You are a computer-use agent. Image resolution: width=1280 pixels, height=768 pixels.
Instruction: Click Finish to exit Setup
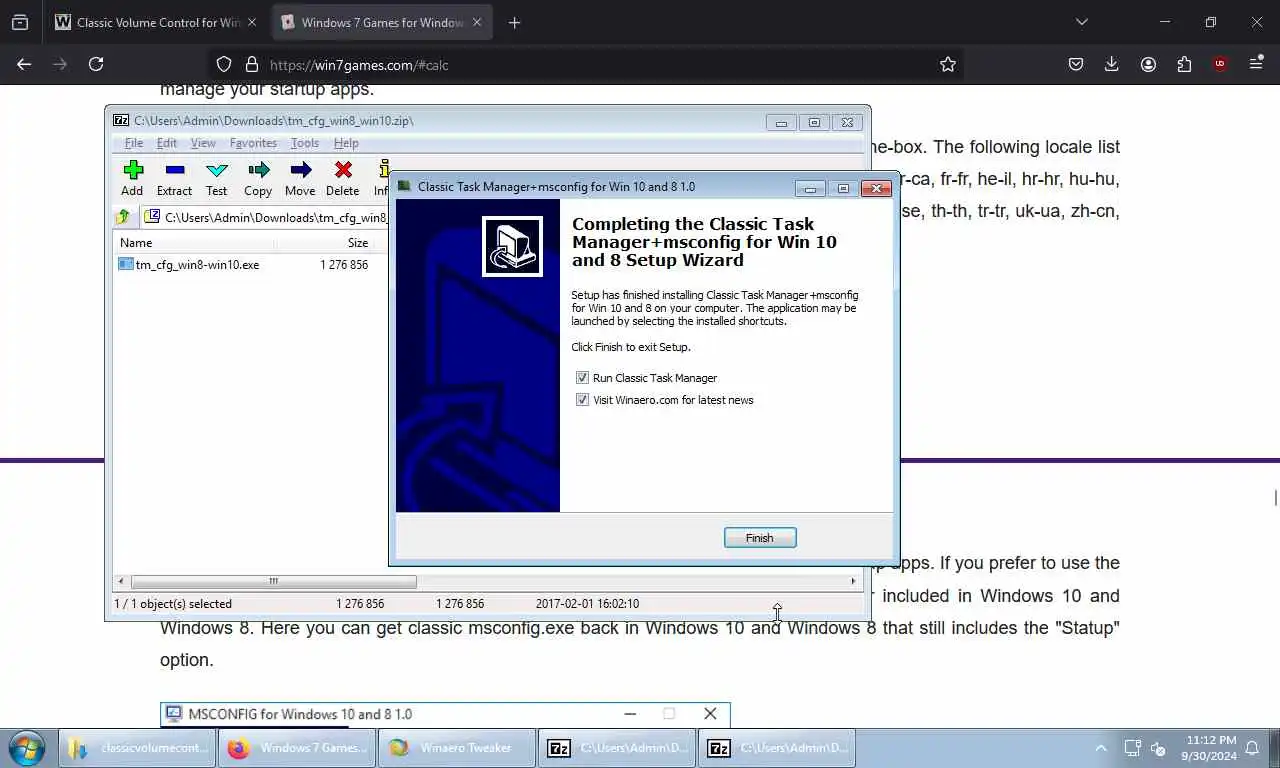click(760, 538)
